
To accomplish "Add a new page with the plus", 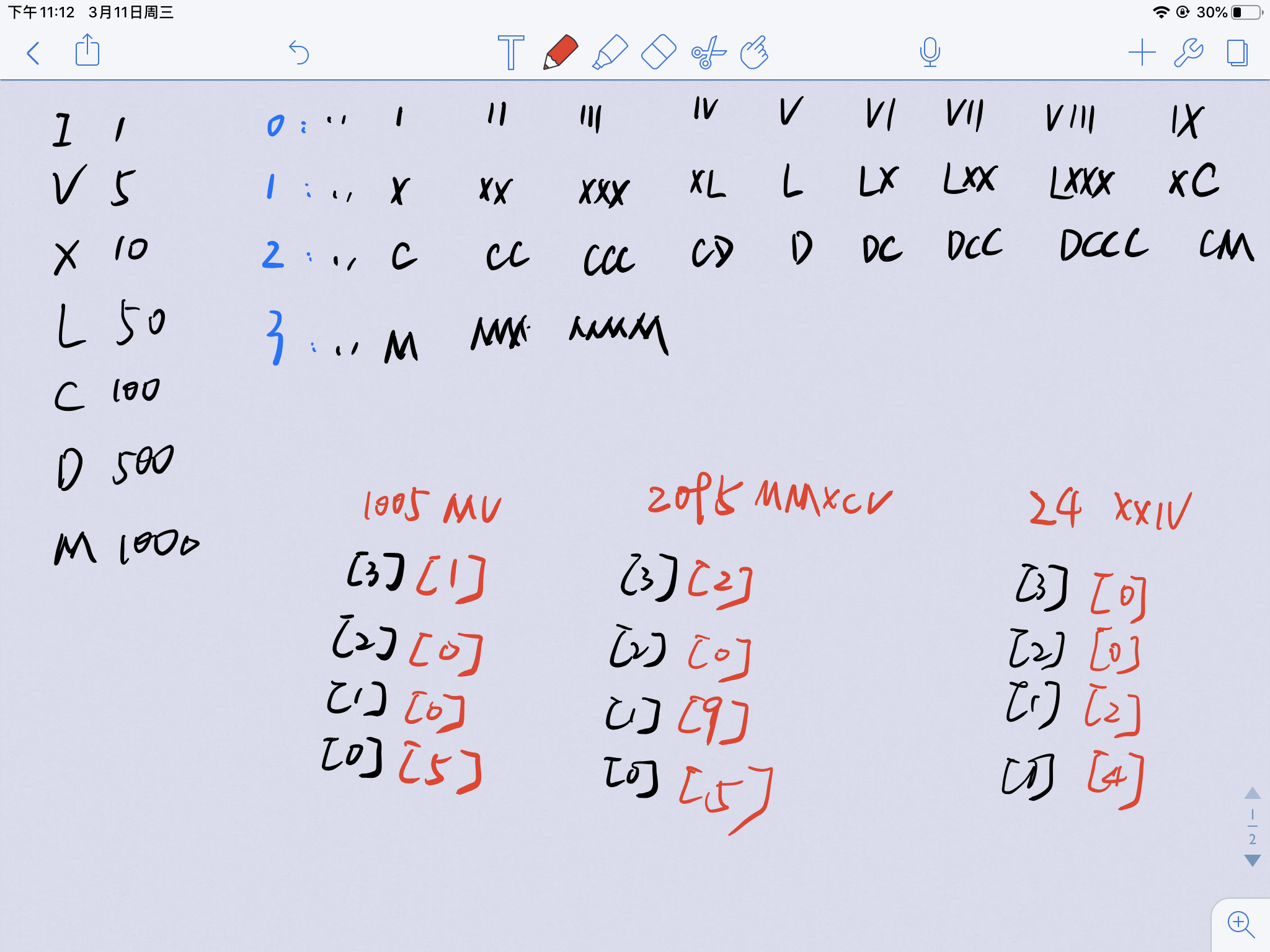I will coord(1142,53).
